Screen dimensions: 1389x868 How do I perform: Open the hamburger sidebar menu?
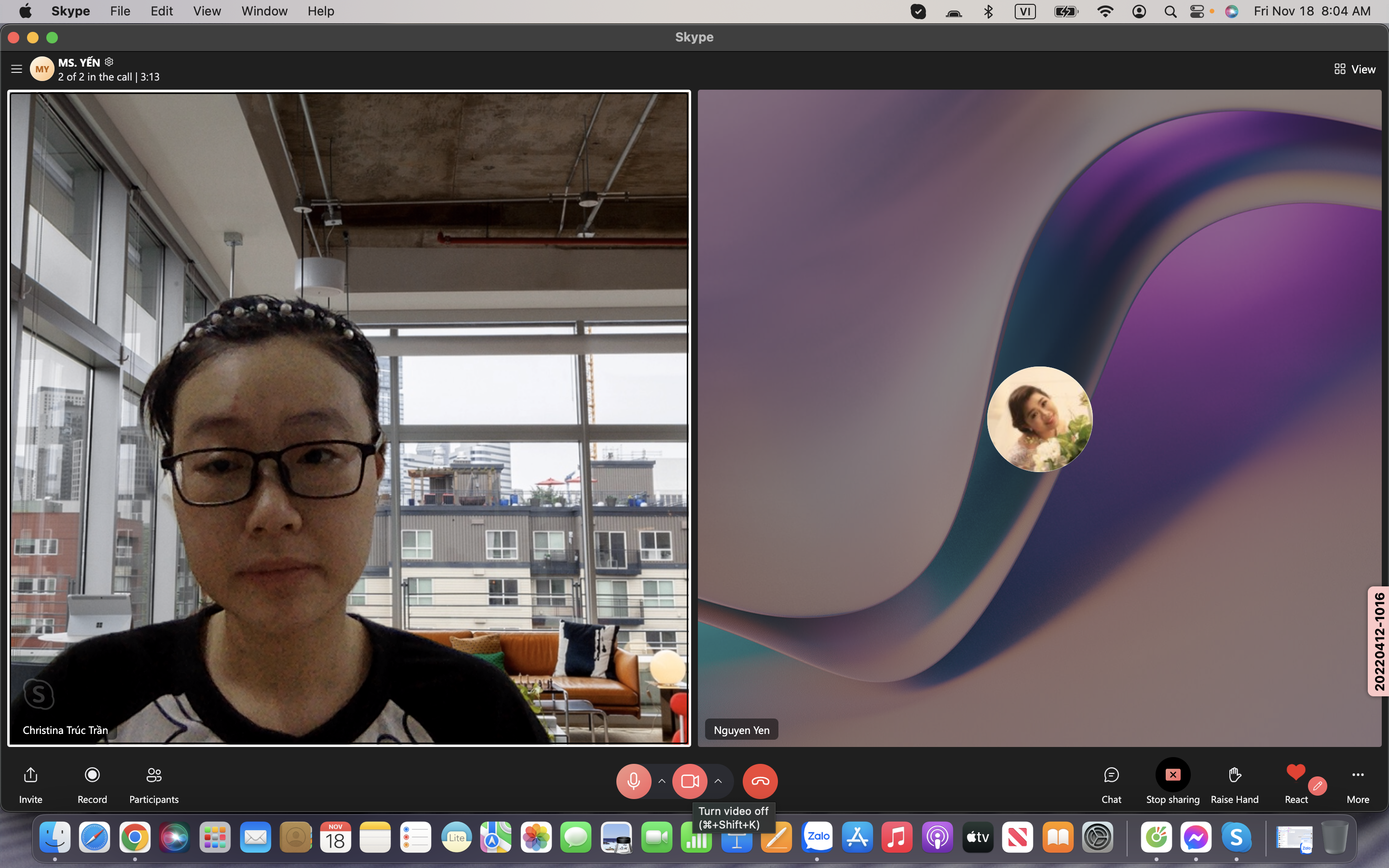pos(17,69)
